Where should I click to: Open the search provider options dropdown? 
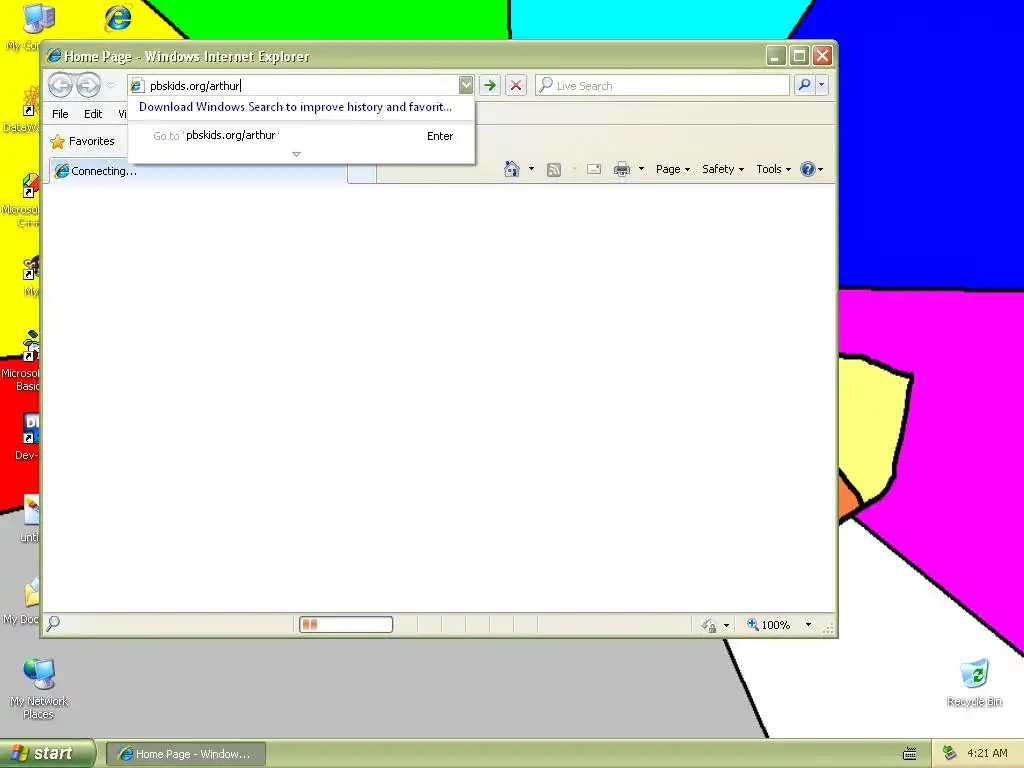(822, 85)
